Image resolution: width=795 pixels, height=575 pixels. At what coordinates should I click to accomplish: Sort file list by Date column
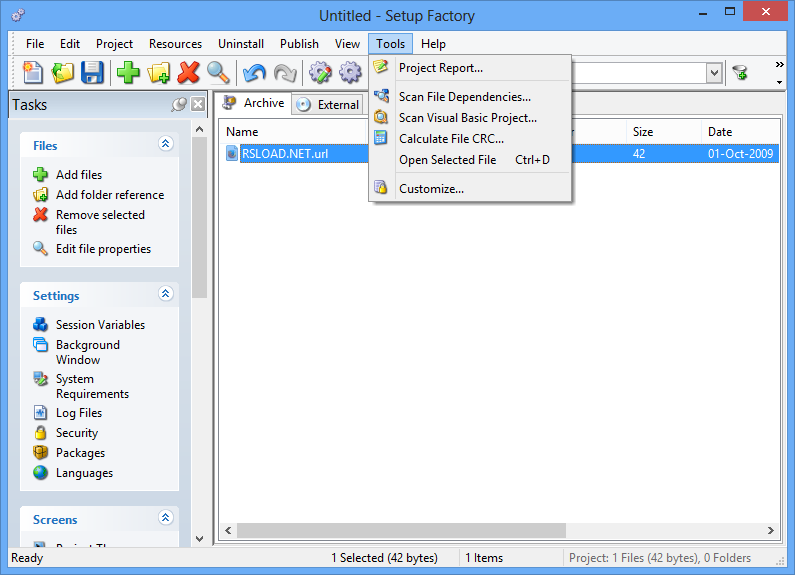tap(740, 132)
